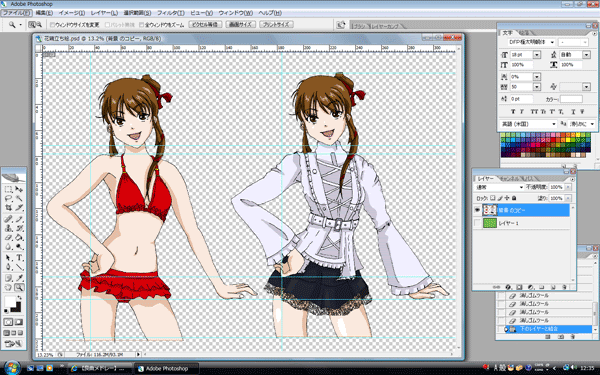This screenshot has width=600, height=375.
Task: Open フィルタ(T) menu
Action: pyautogui.click(x=170, y=13)
